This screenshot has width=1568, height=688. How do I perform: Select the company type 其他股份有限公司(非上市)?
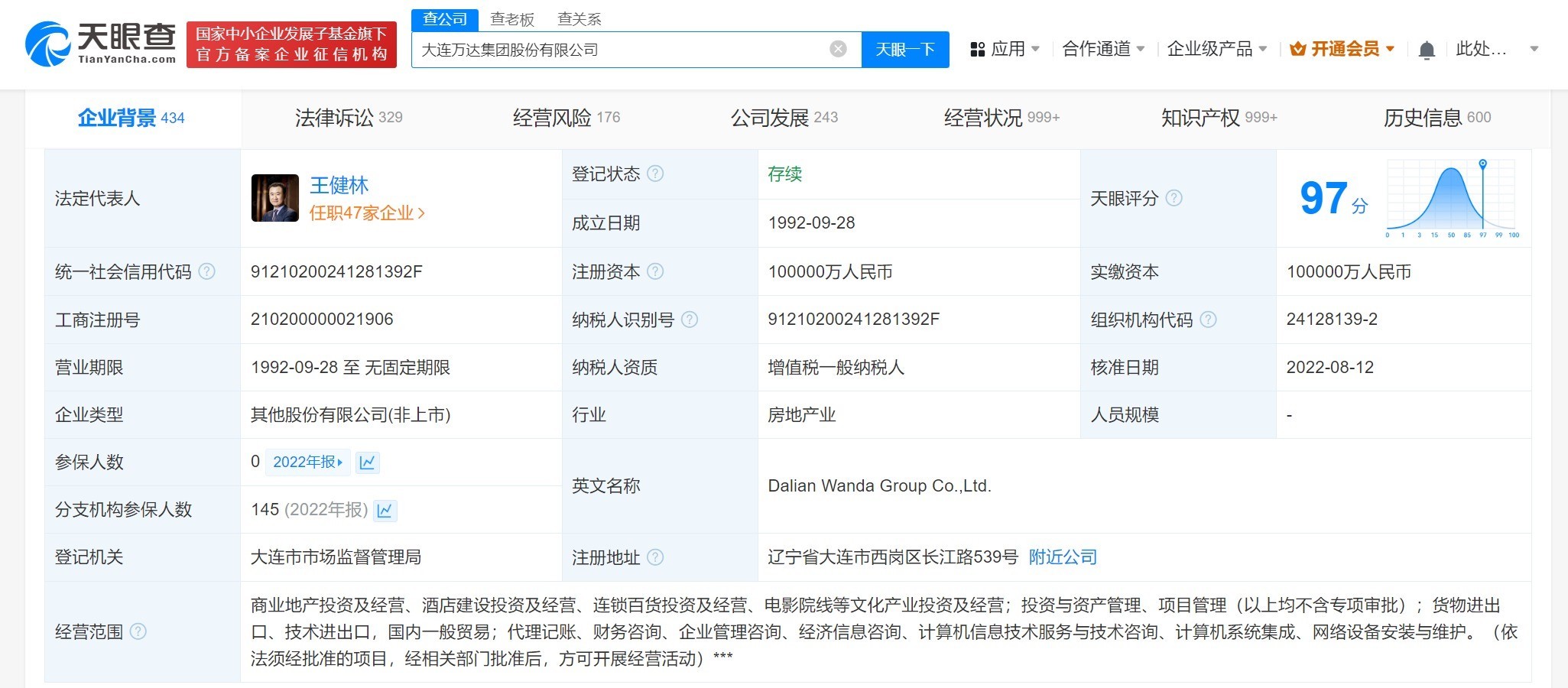(350, 415)
